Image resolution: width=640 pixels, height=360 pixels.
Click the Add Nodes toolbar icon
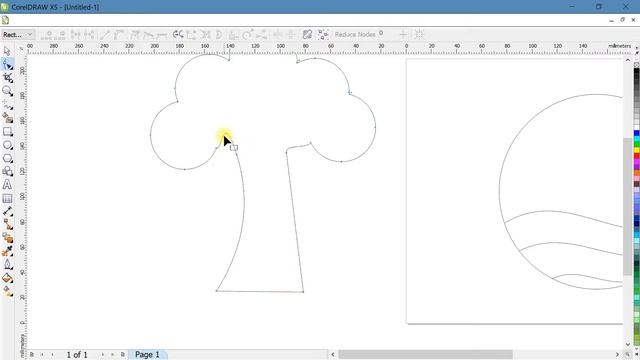[48, 35]
